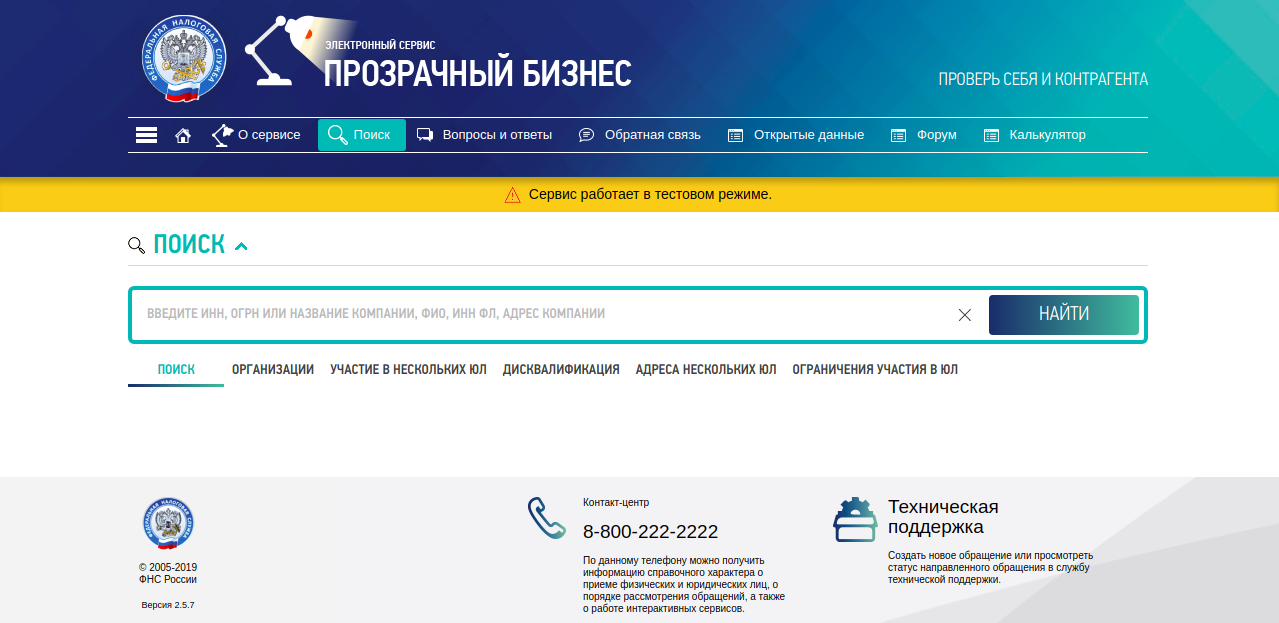Collapse the ПОИСК section via its chevron
This screenshot has width=1279, height=623.
(240, 243)
